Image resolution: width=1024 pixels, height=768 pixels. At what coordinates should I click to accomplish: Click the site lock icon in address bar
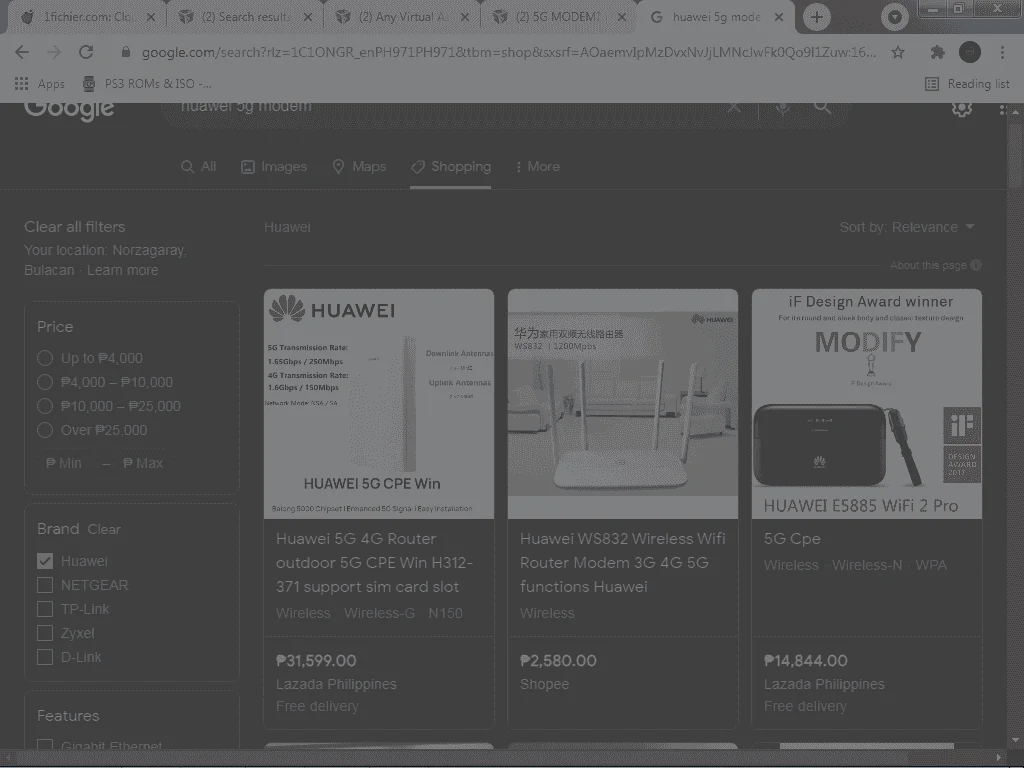[x=126, y=52]
